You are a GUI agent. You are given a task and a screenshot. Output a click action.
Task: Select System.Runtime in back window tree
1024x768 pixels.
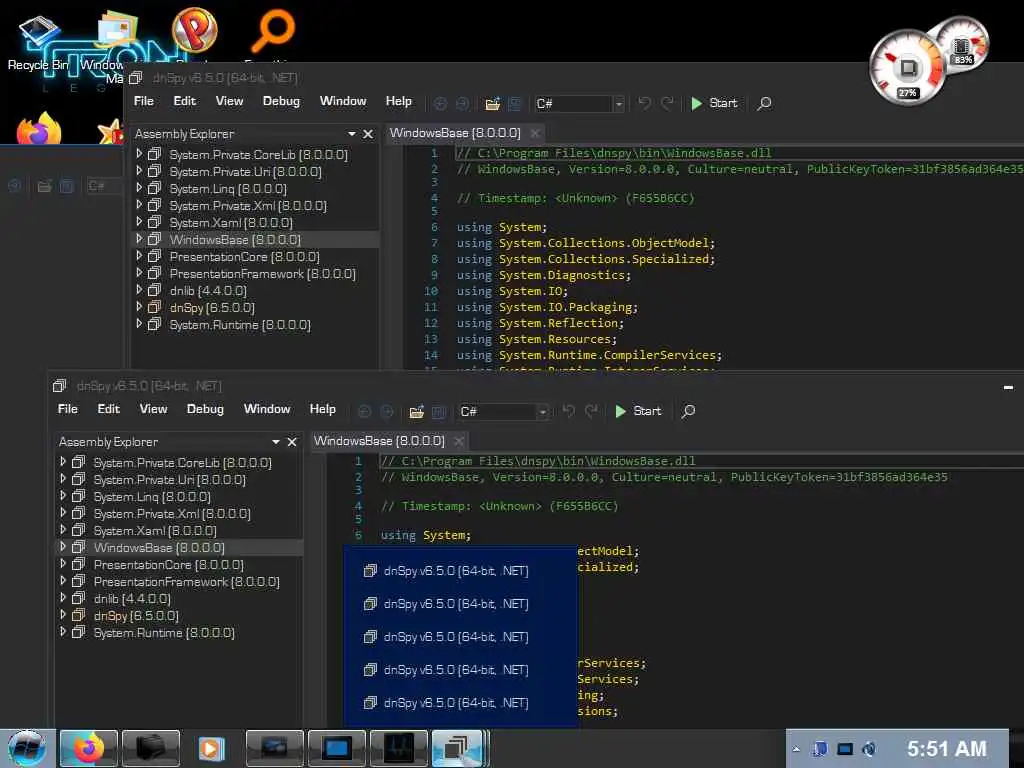(x=240, y=325)
